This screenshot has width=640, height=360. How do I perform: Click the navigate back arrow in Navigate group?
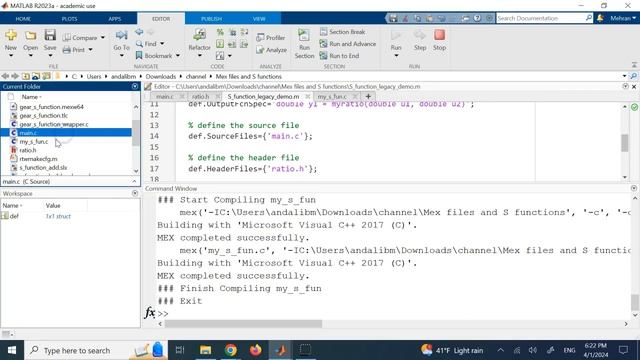pyautogui.click(x=139, y=31)
